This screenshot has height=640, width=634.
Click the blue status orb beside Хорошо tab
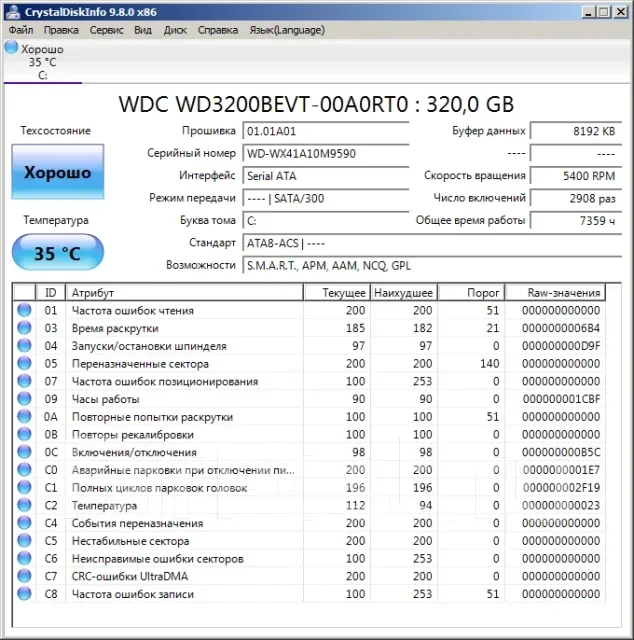(11, 47)
